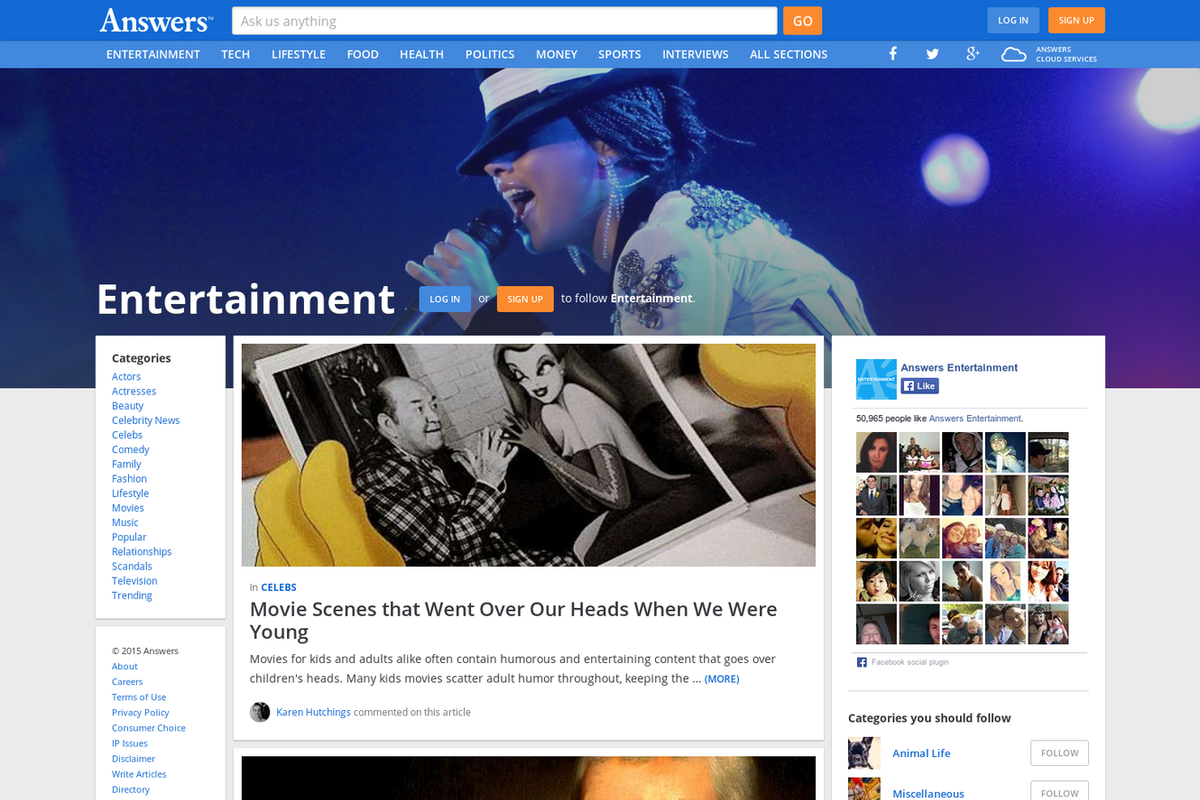The width and height of the screenshot is (1200, 800).
Task: Open the CELEBS tag above the article
Action: (279, 588)
